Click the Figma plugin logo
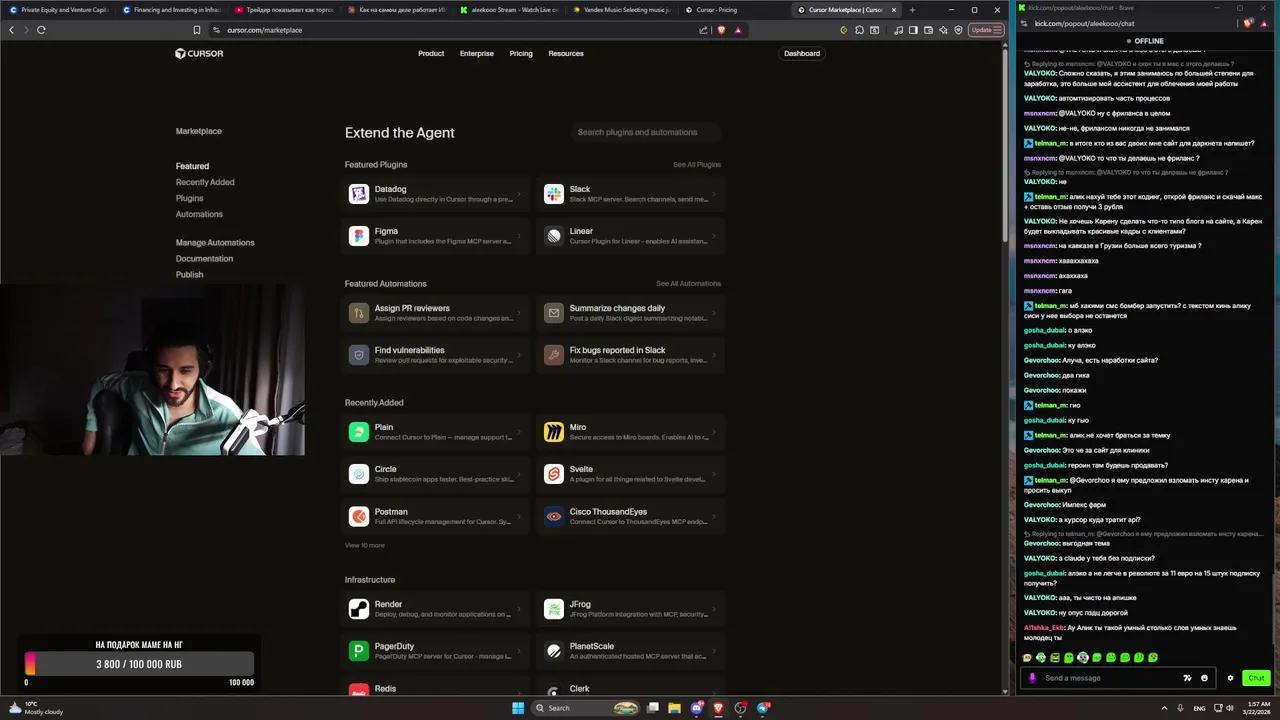Viewport: 1280px width, 720px height. click(359, 236)
